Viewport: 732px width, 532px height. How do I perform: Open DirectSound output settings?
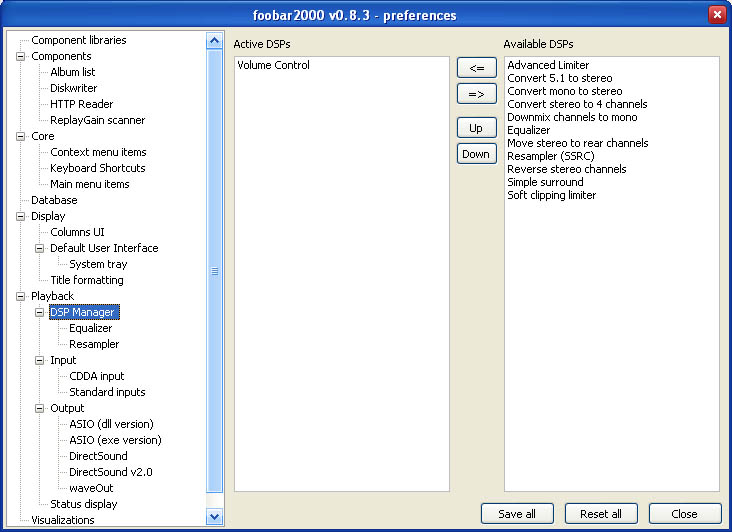[98, 456]
